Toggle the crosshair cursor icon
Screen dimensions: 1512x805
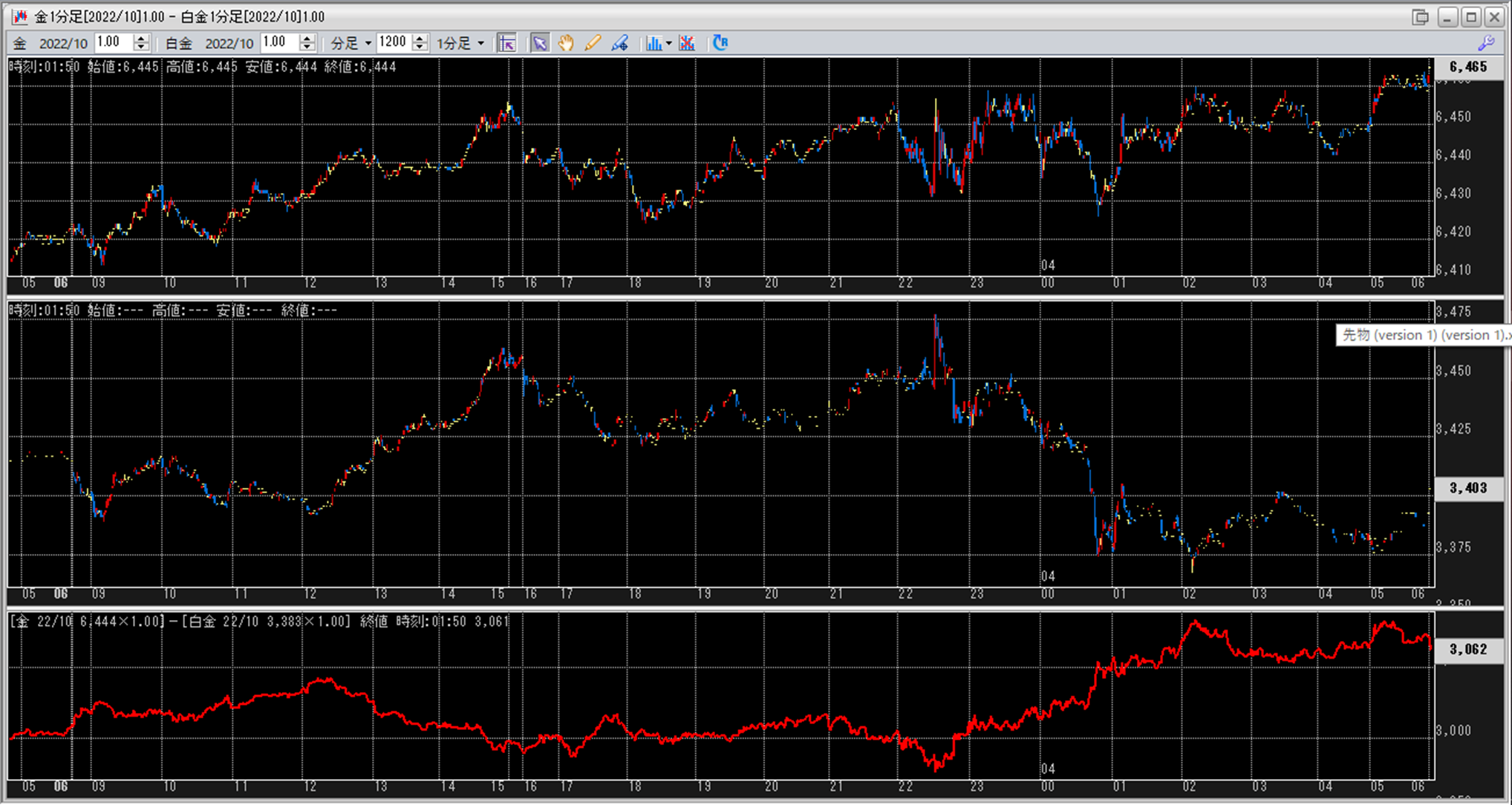(x=507, y=43)
